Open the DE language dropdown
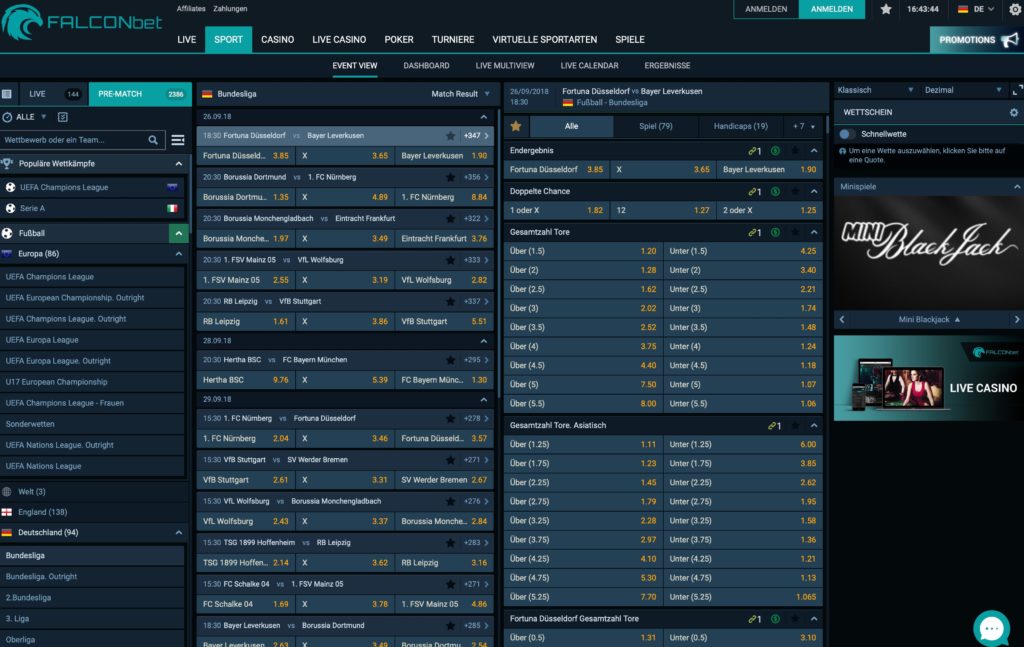 coord(976,9)
